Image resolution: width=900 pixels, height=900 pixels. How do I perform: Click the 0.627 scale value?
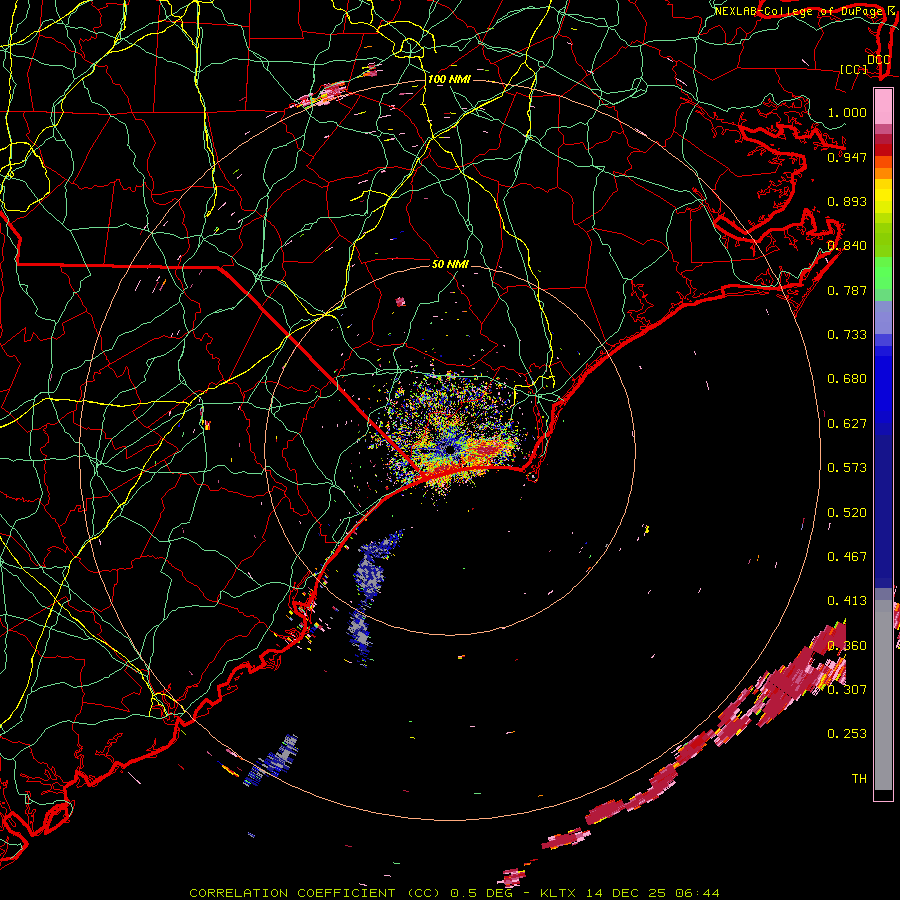coord(847,424)
